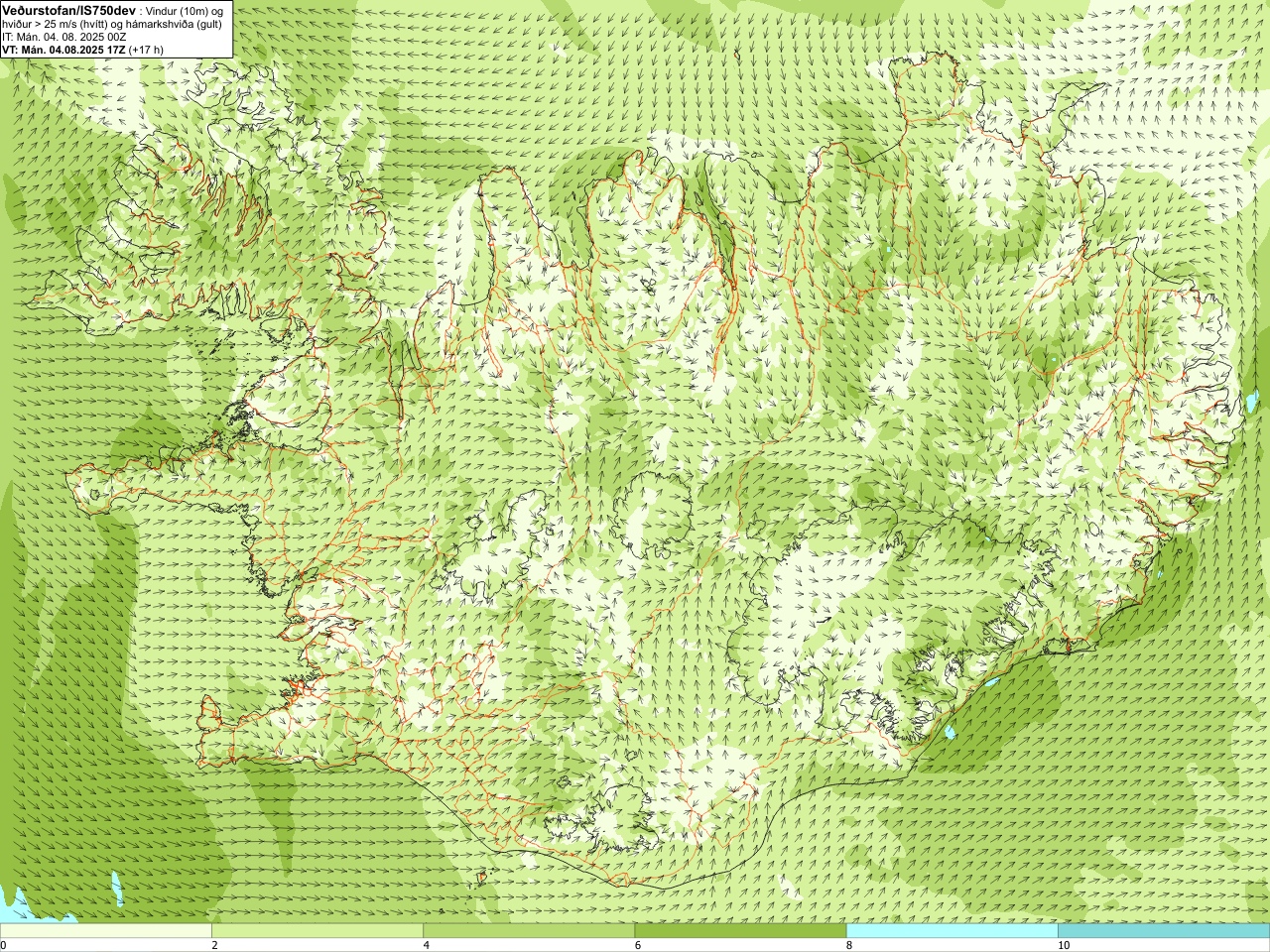This screenshot has height=952, width=1270.
Task: Click the above-10 m/s teal legend swatch
Action: point(1164,931)
